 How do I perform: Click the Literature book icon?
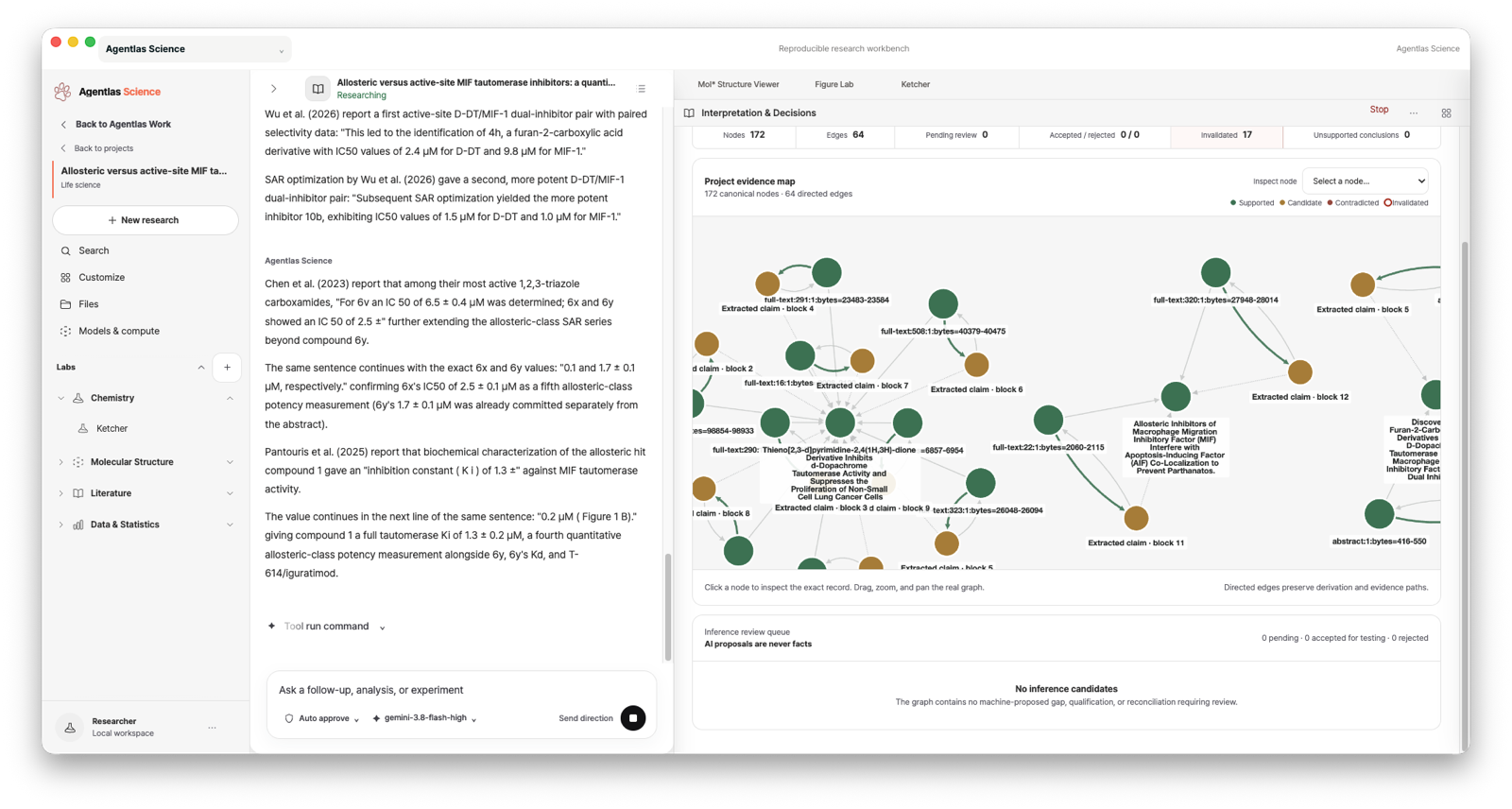(78, 493)
